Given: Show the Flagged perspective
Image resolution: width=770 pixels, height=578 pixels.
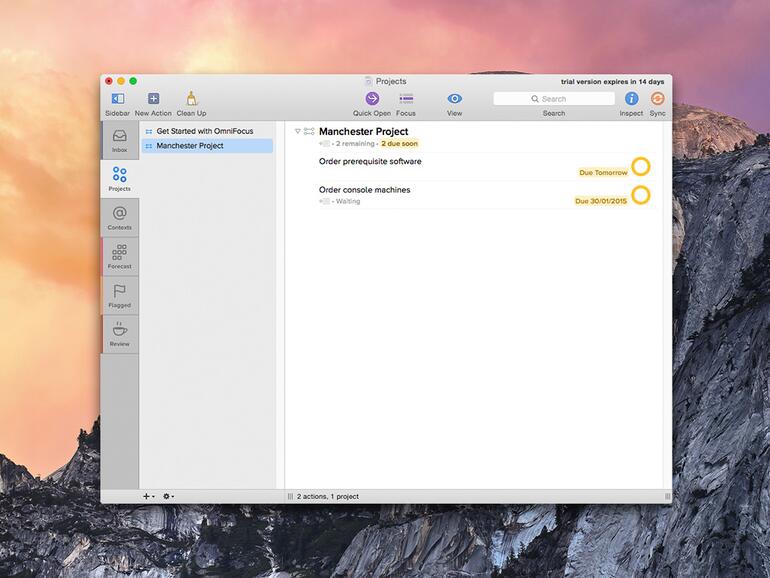Looking at the screenshot, I should (119, 295).
